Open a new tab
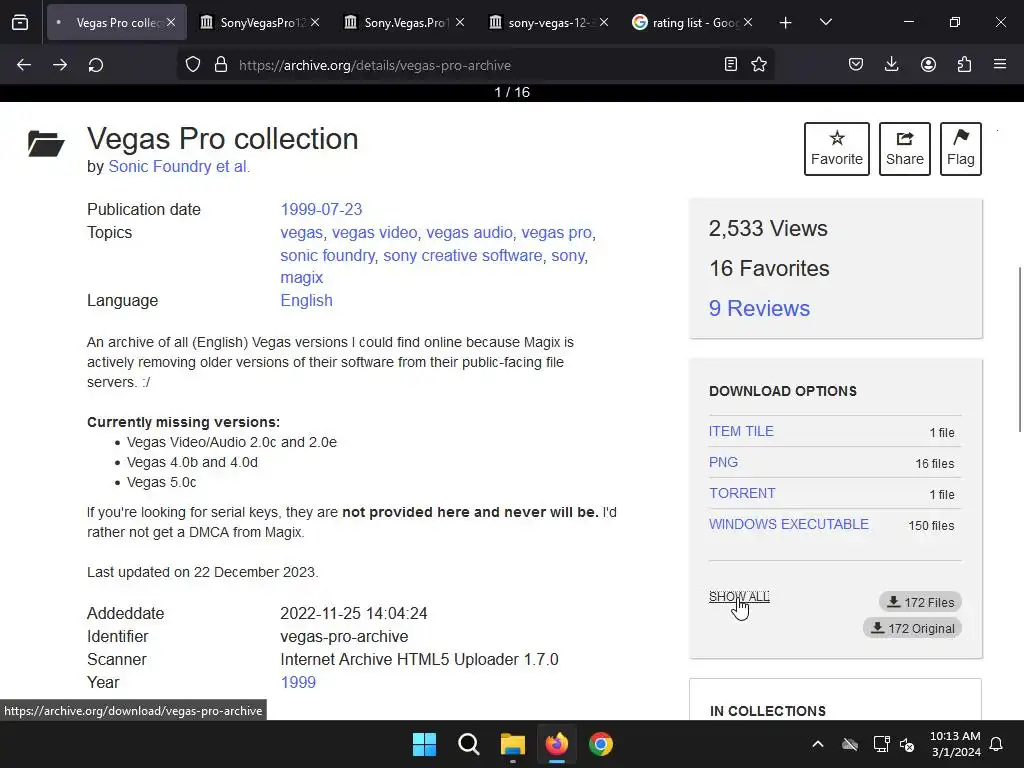The height and width of the screenshot is (768, 1024). pyautogui.click(x=786, y=23)
